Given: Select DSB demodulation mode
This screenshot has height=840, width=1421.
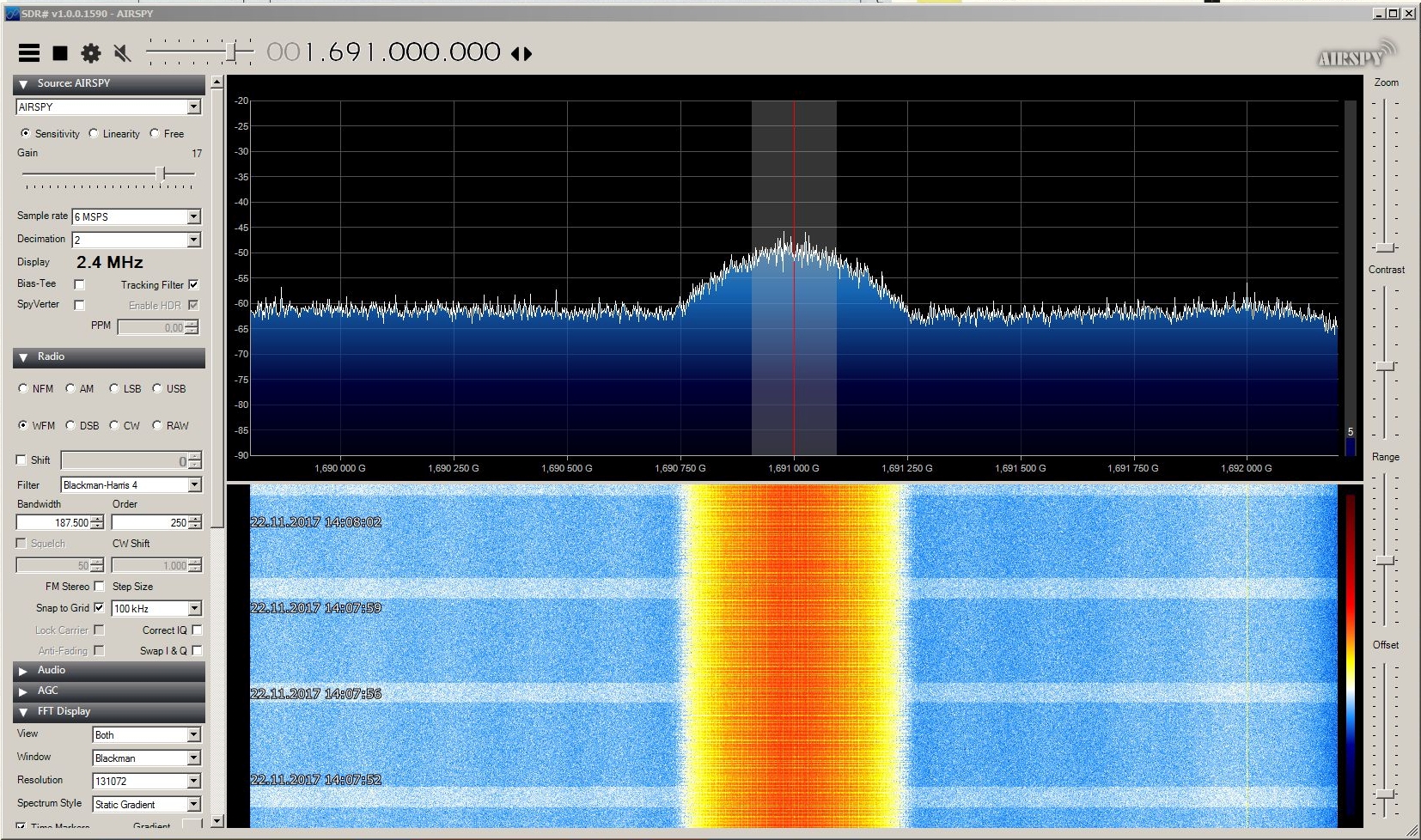Looking at the screenshot, I should point(70,425).
